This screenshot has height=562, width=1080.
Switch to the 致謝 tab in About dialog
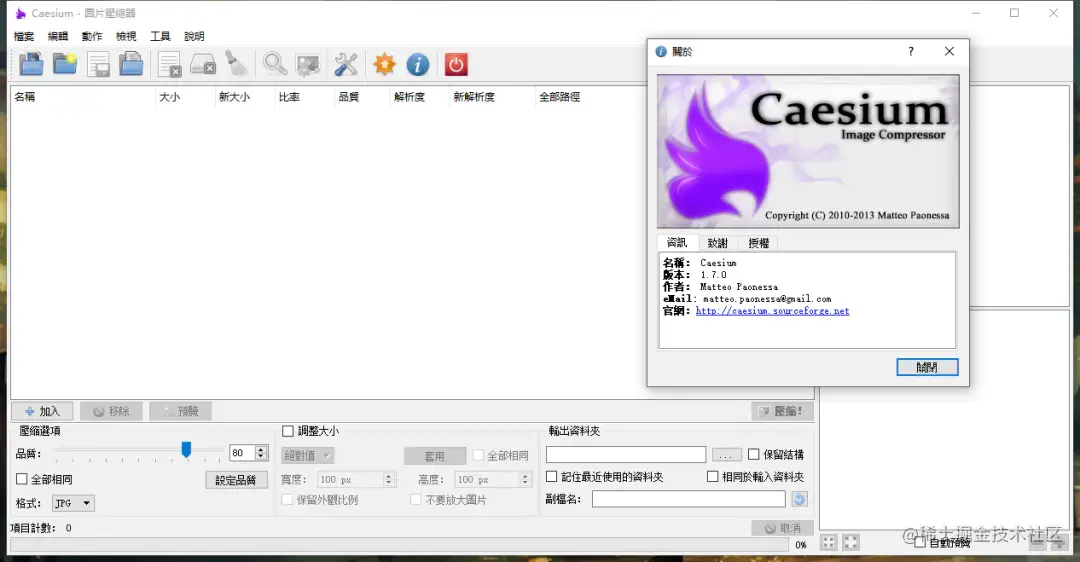click(718, 243)
